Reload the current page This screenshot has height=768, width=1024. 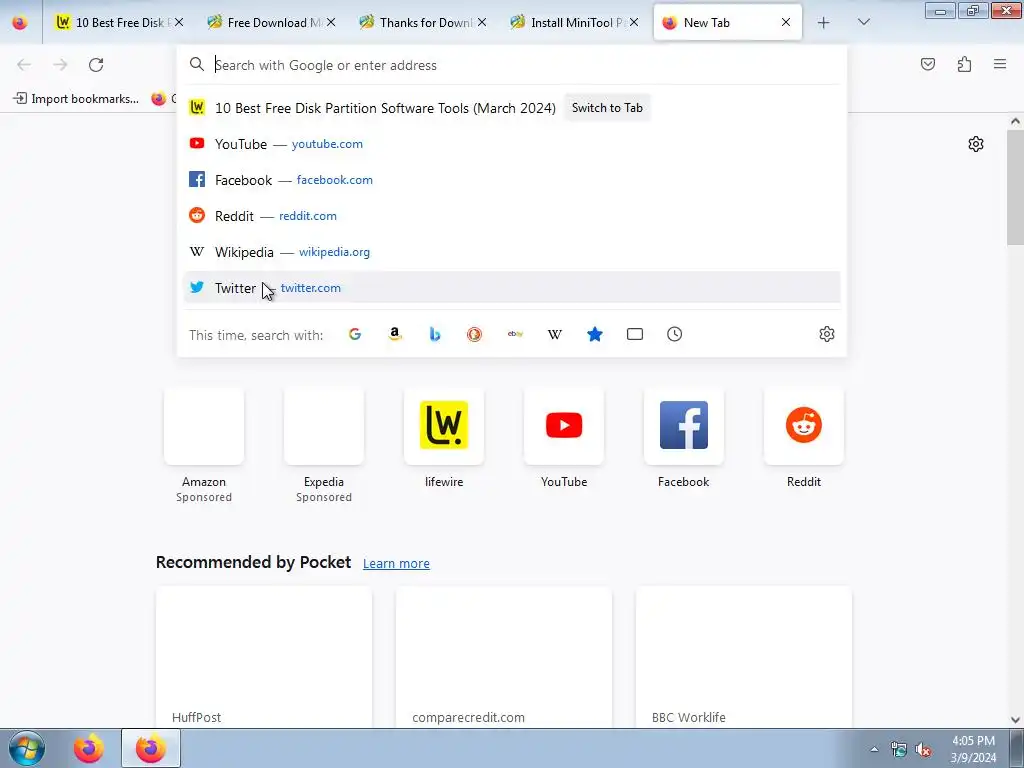tap(96, 65)
